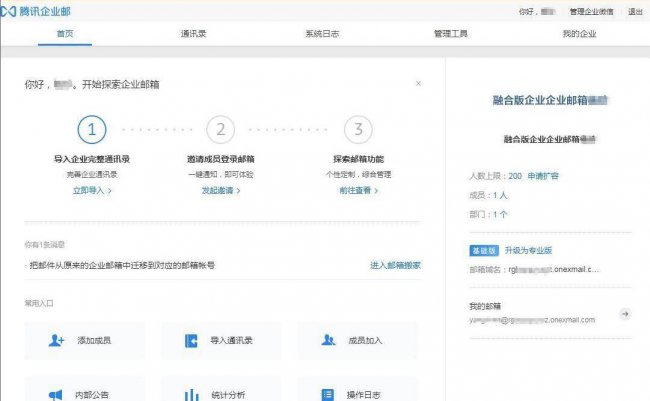Click the 导入通讯录 import icon
The width and height of the screenshot is (650, 401).
coord(191,340)
